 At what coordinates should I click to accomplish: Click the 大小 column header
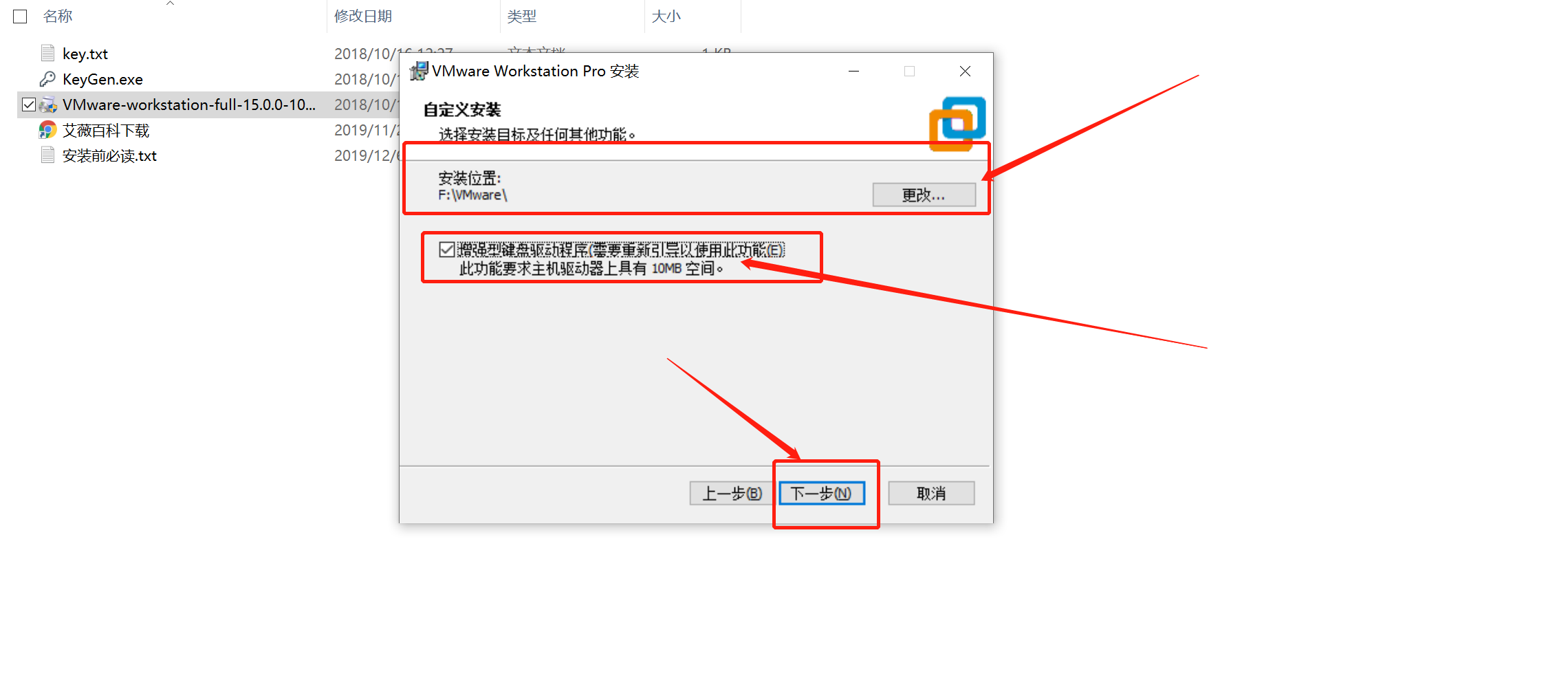[666, 16]
